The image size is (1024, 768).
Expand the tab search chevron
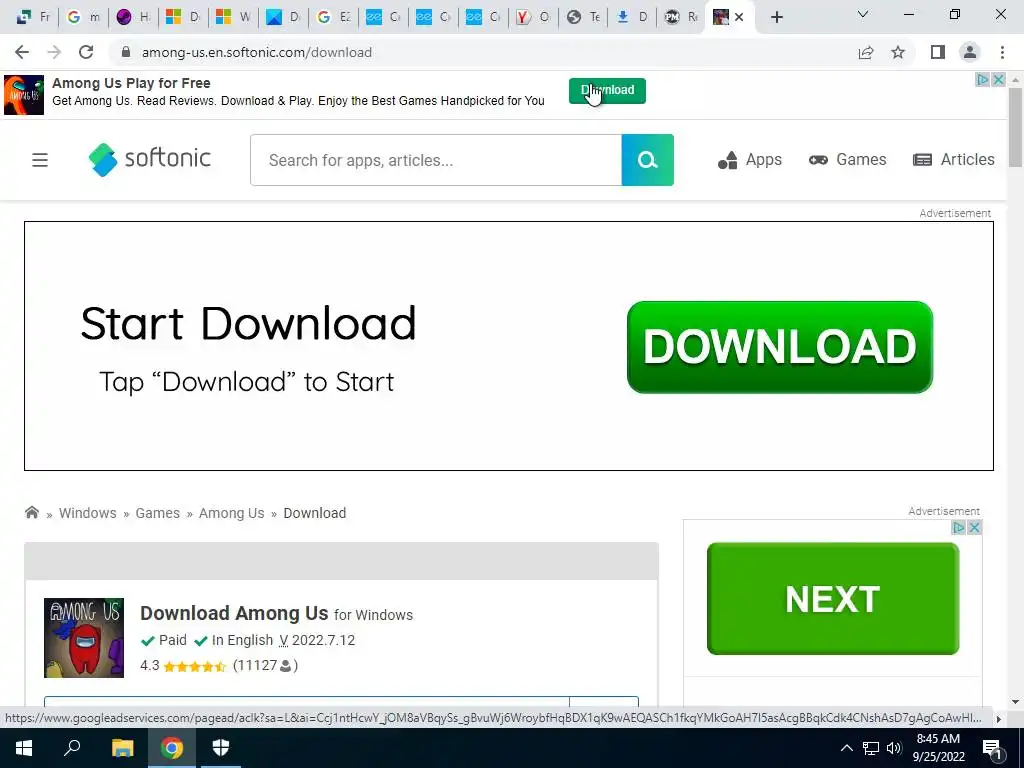click(x=863, y=14)
